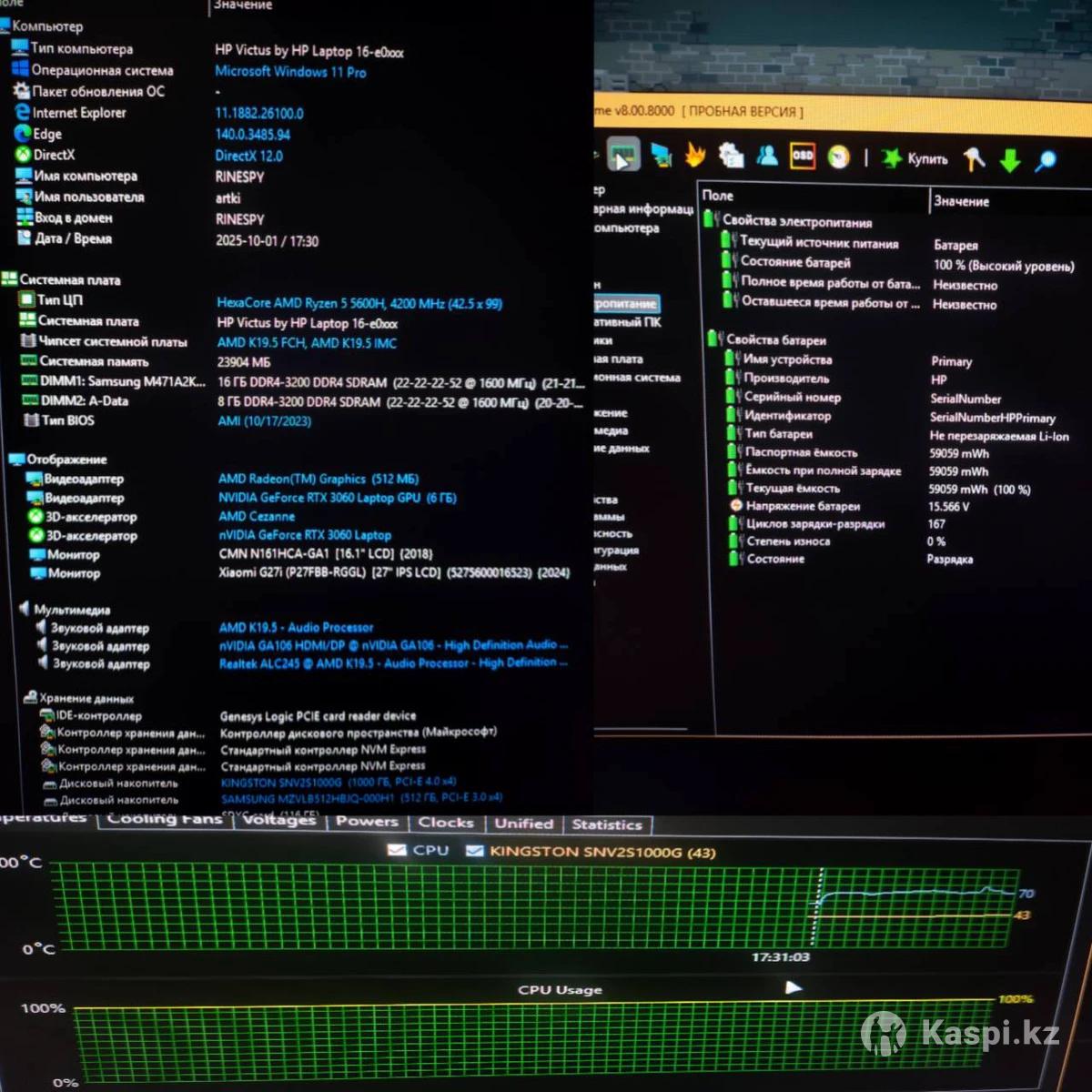
Task: Open the Statistics tab
Action: 607,824
